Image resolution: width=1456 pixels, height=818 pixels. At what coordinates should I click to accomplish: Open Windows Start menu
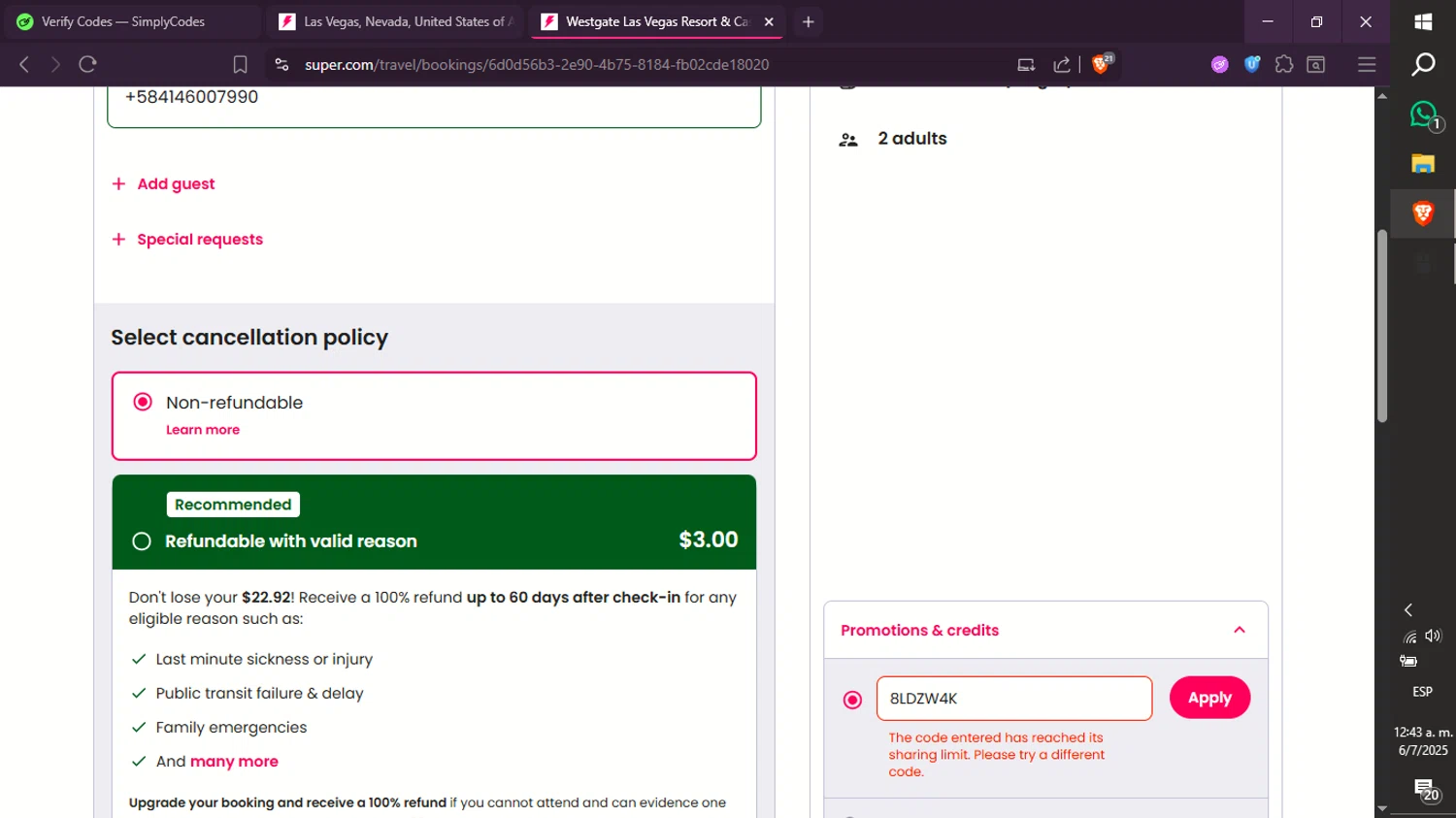(1423, 21)
